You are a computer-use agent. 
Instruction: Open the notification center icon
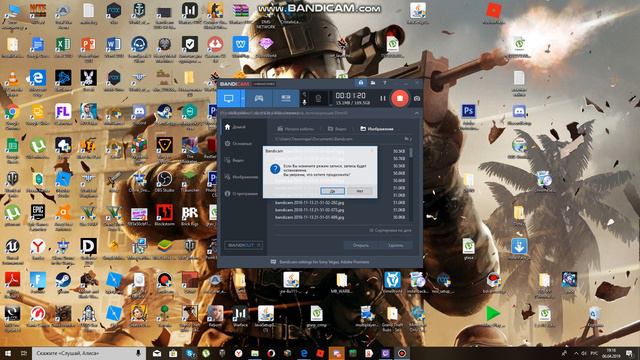[x=629, y=353]
